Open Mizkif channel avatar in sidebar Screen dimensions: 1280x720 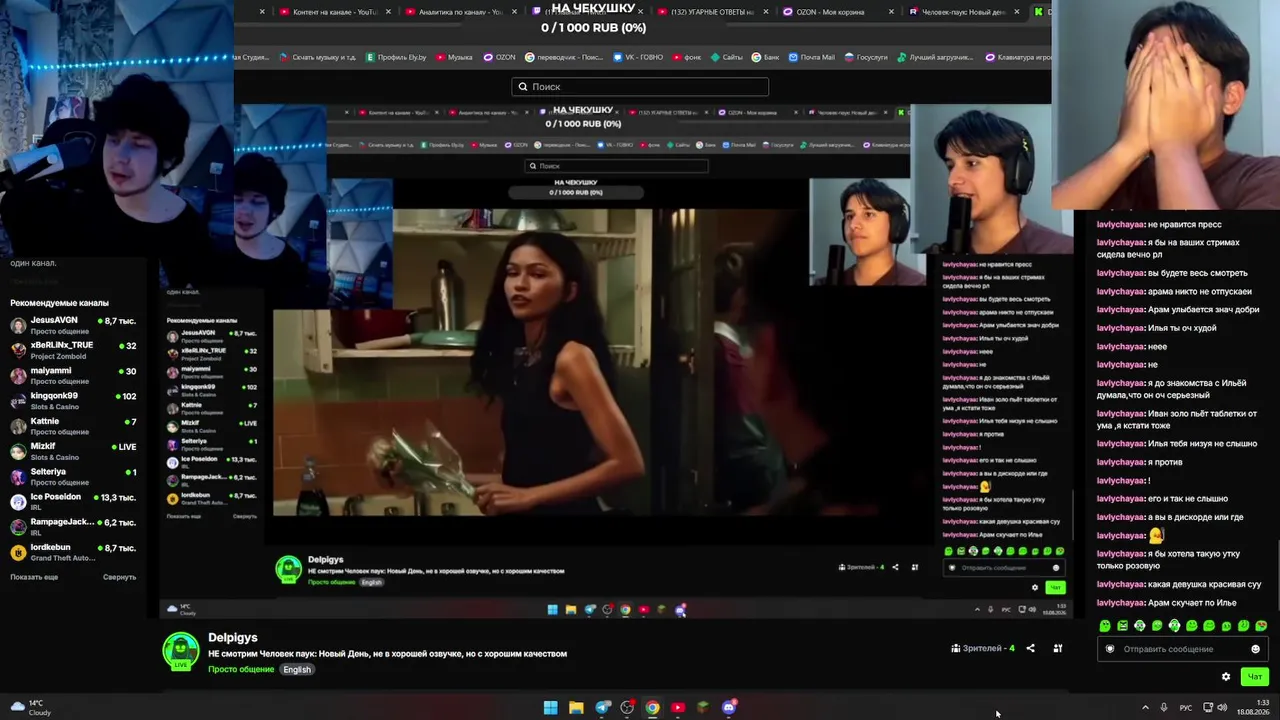pos(18,452)
